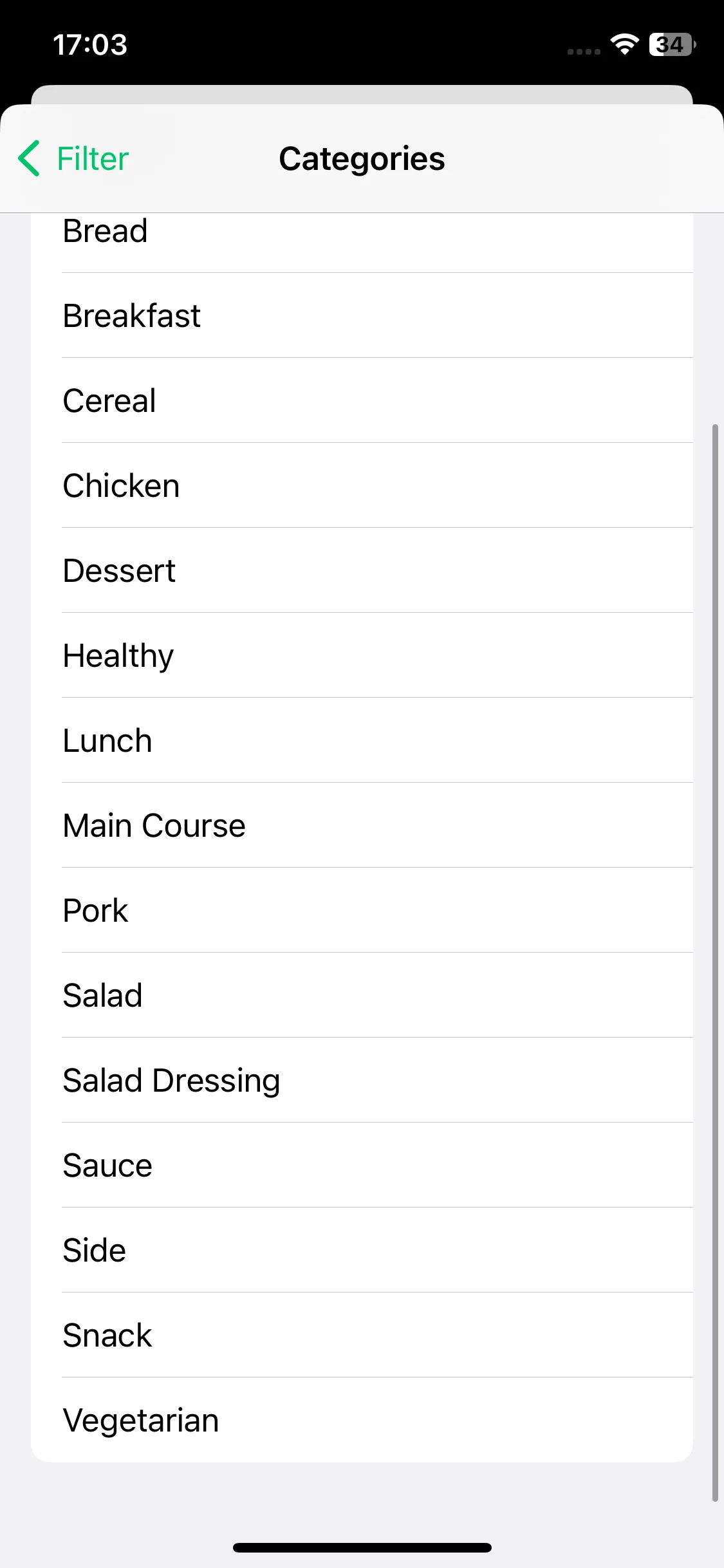Screen dimensions: 724x1568
Task: Tap the battery level indicator
Action: tap(672, 44)
